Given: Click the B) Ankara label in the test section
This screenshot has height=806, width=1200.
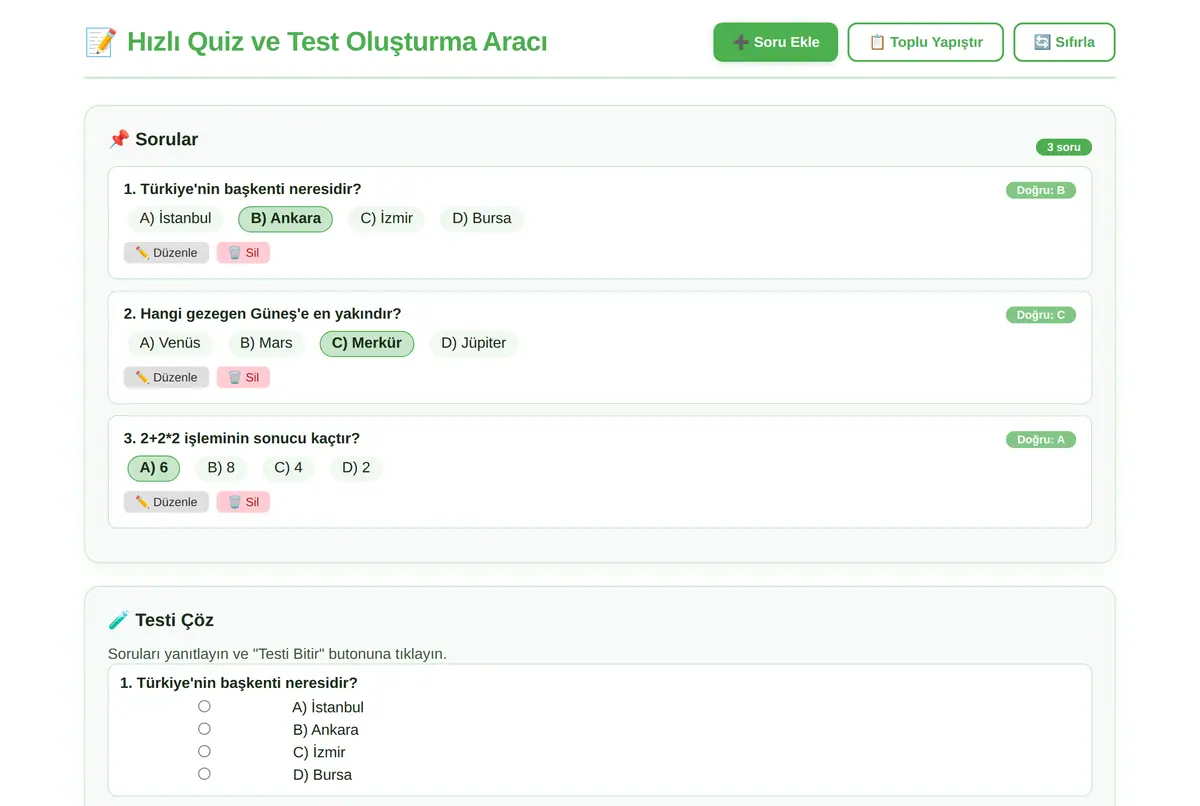Looking at the screenshot, I should (x=326, y=730).
